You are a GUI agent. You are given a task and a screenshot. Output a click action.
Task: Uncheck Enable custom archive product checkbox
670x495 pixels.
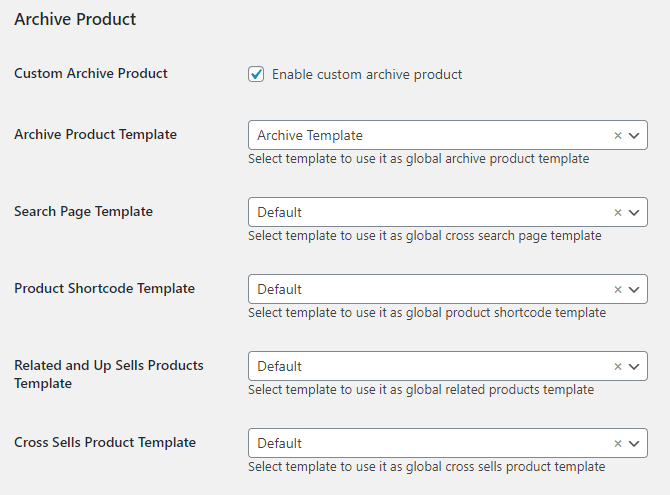[256, 74]
